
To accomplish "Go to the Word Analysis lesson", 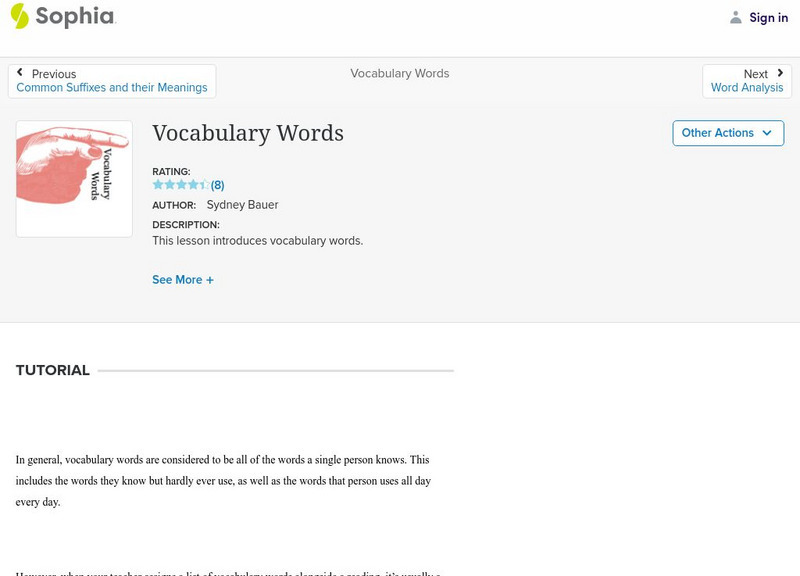I will click(747, 88).
